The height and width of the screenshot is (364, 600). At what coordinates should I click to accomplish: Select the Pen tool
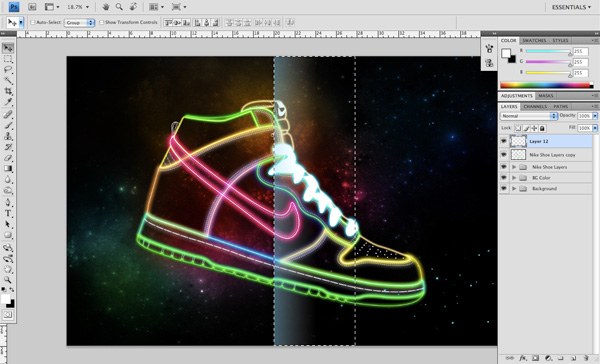[x=8, y=203]
